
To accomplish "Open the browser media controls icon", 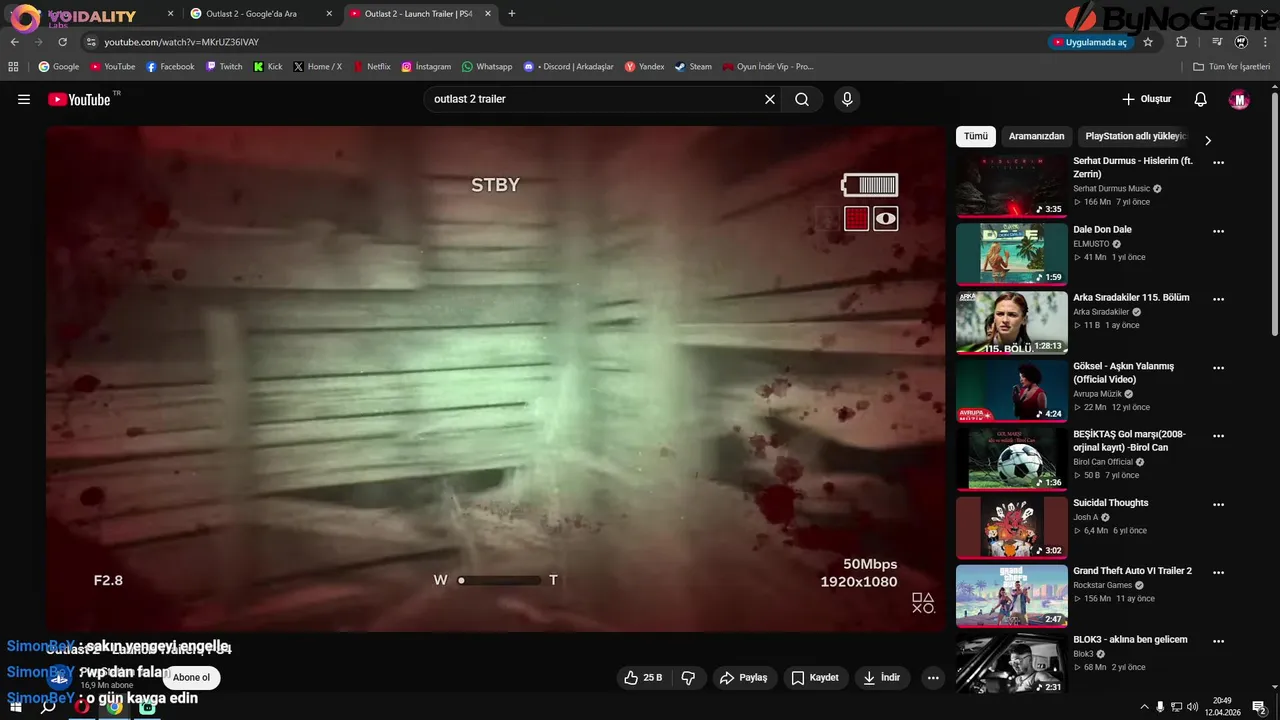I will pos(1217,42).
